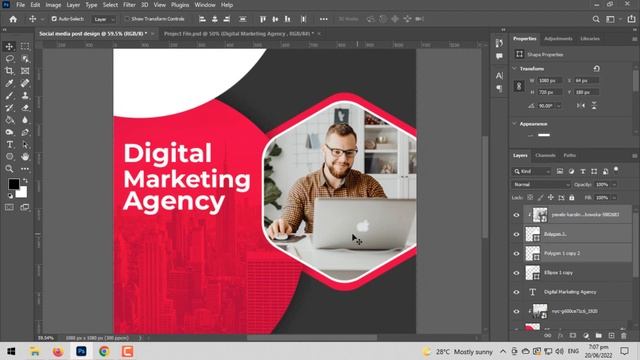
Task: Open Chrome from the Windows taskbar
Action: [104, 351]
